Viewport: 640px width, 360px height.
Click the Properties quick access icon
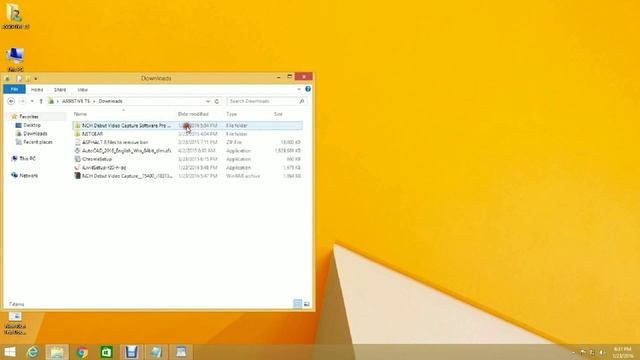pyautogui.click(x=19, y=78)
